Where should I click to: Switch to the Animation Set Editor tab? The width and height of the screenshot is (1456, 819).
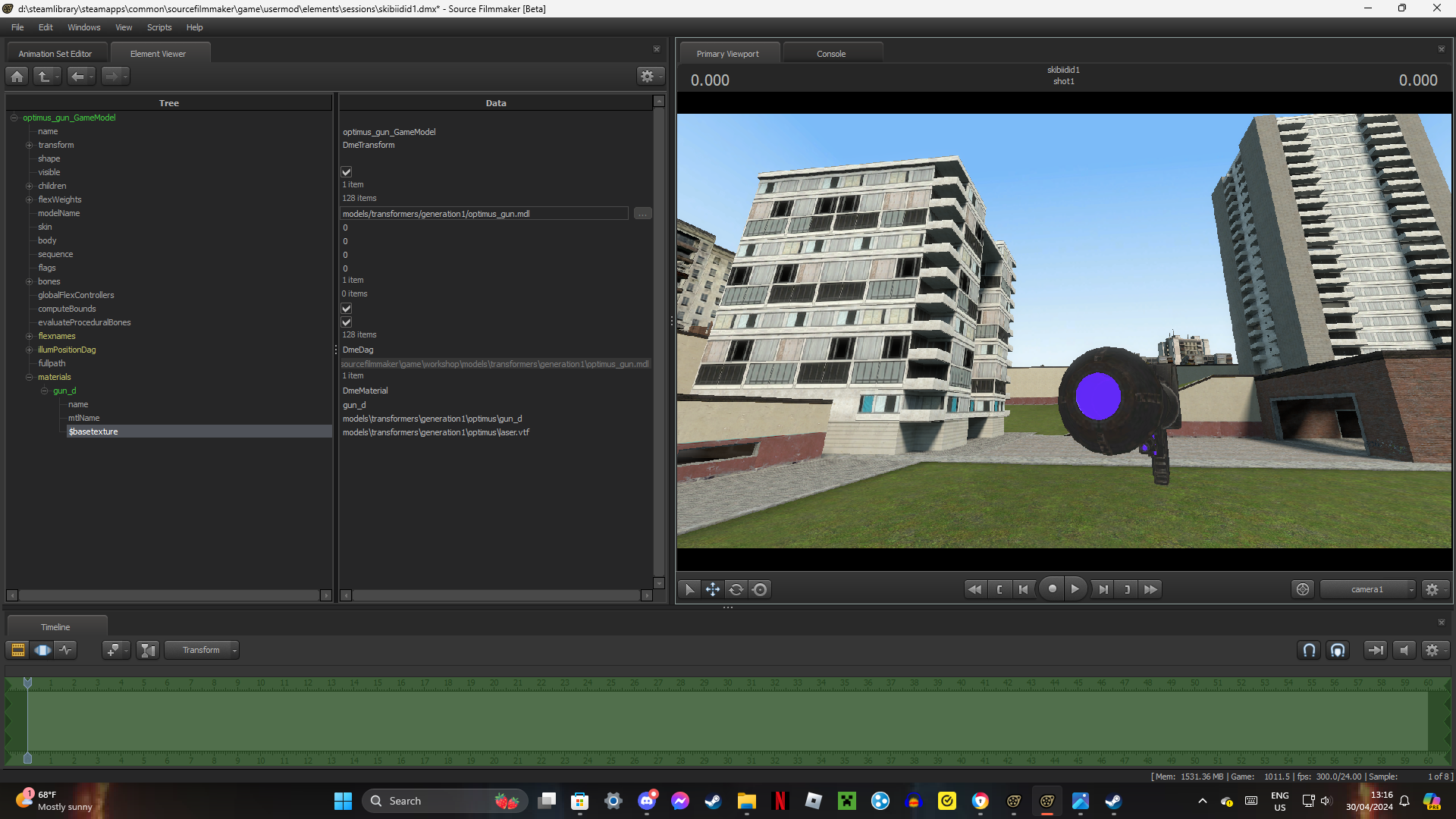pos(55,54)
